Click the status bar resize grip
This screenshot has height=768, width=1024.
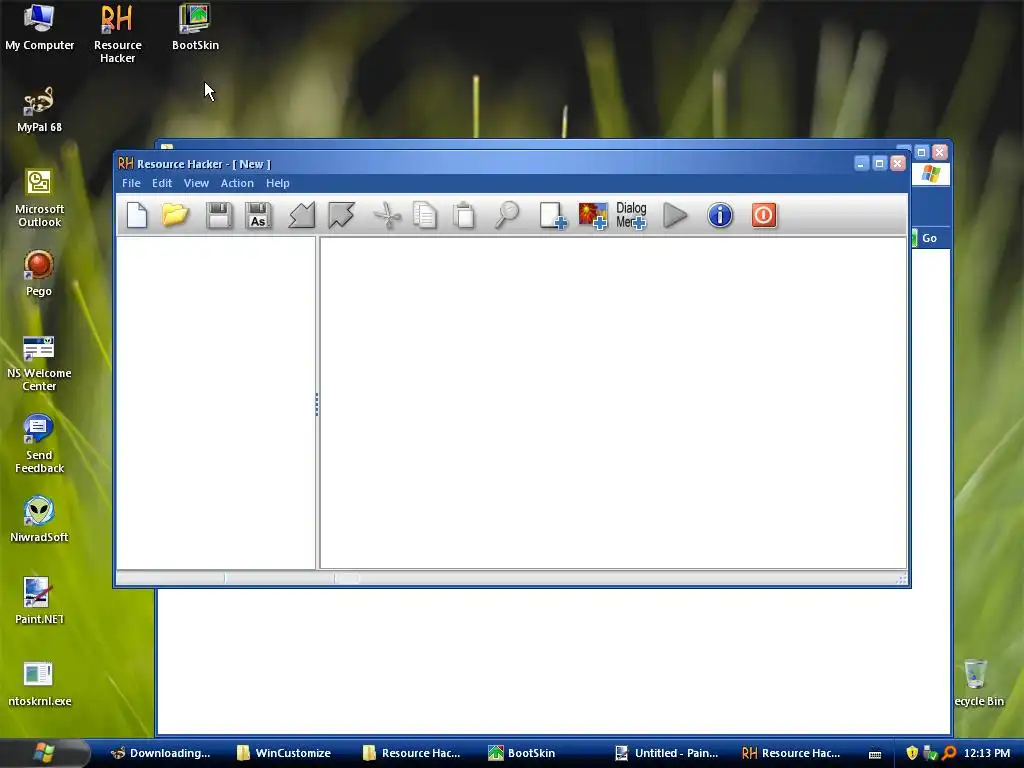click(x=903, y=579)
